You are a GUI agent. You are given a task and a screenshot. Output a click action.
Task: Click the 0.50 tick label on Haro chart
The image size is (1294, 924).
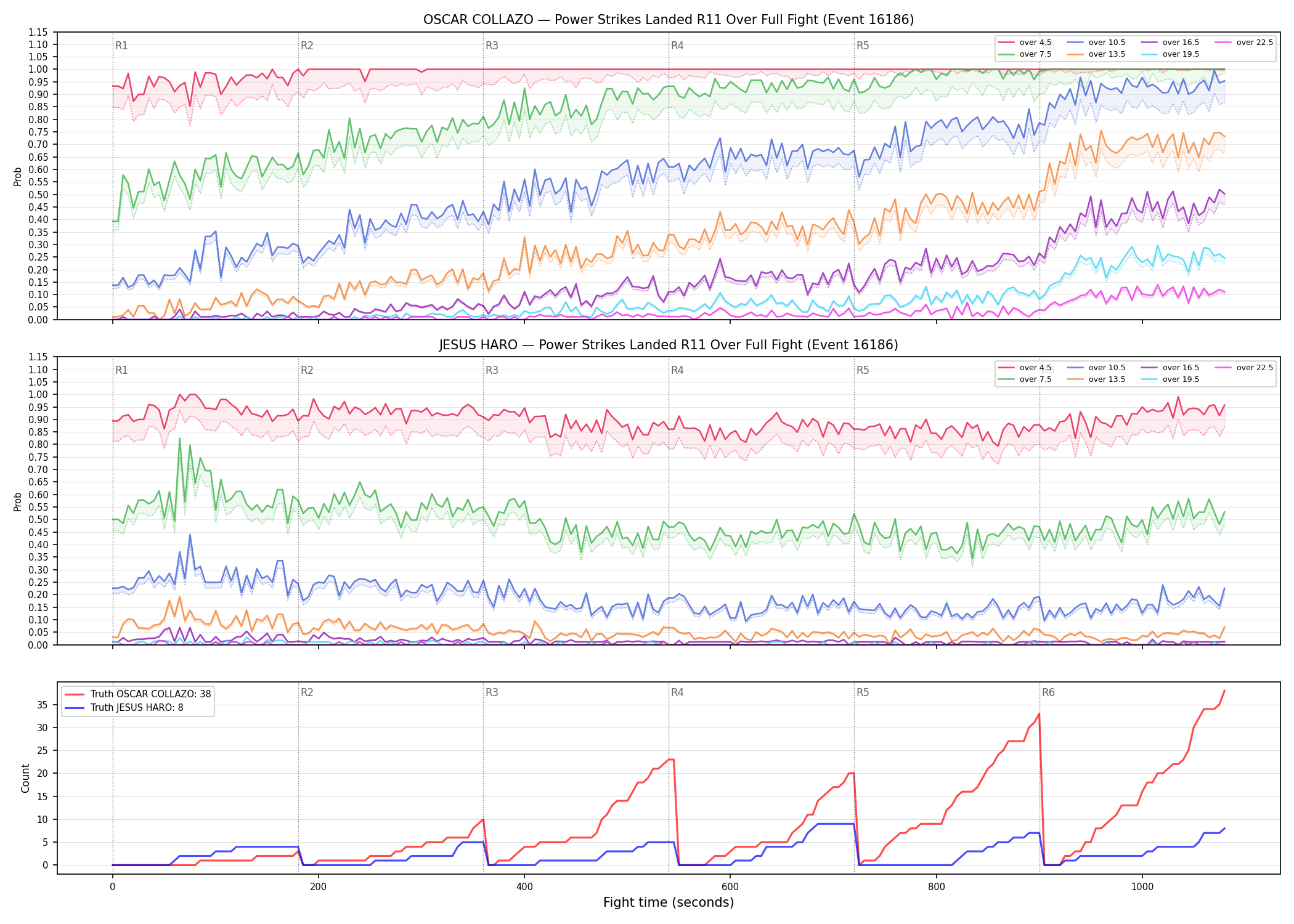coord(38,520)
